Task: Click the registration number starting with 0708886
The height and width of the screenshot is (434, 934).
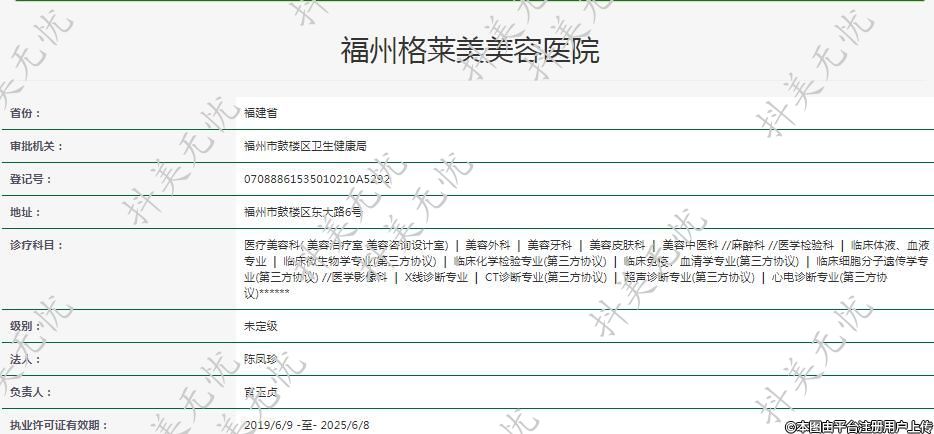Action: click(317, 179)
